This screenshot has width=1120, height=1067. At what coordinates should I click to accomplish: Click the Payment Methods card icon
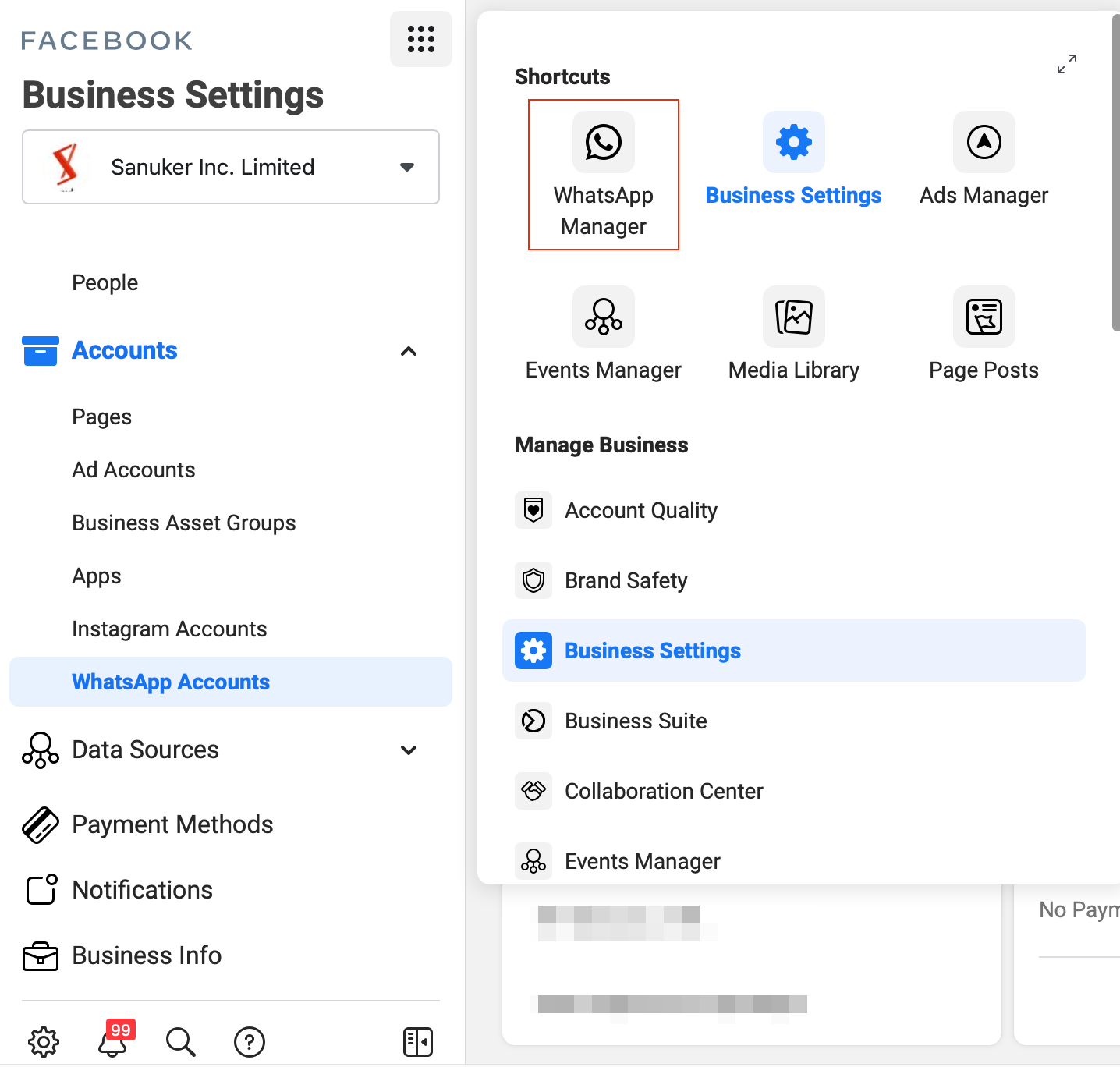coord(41,825)
